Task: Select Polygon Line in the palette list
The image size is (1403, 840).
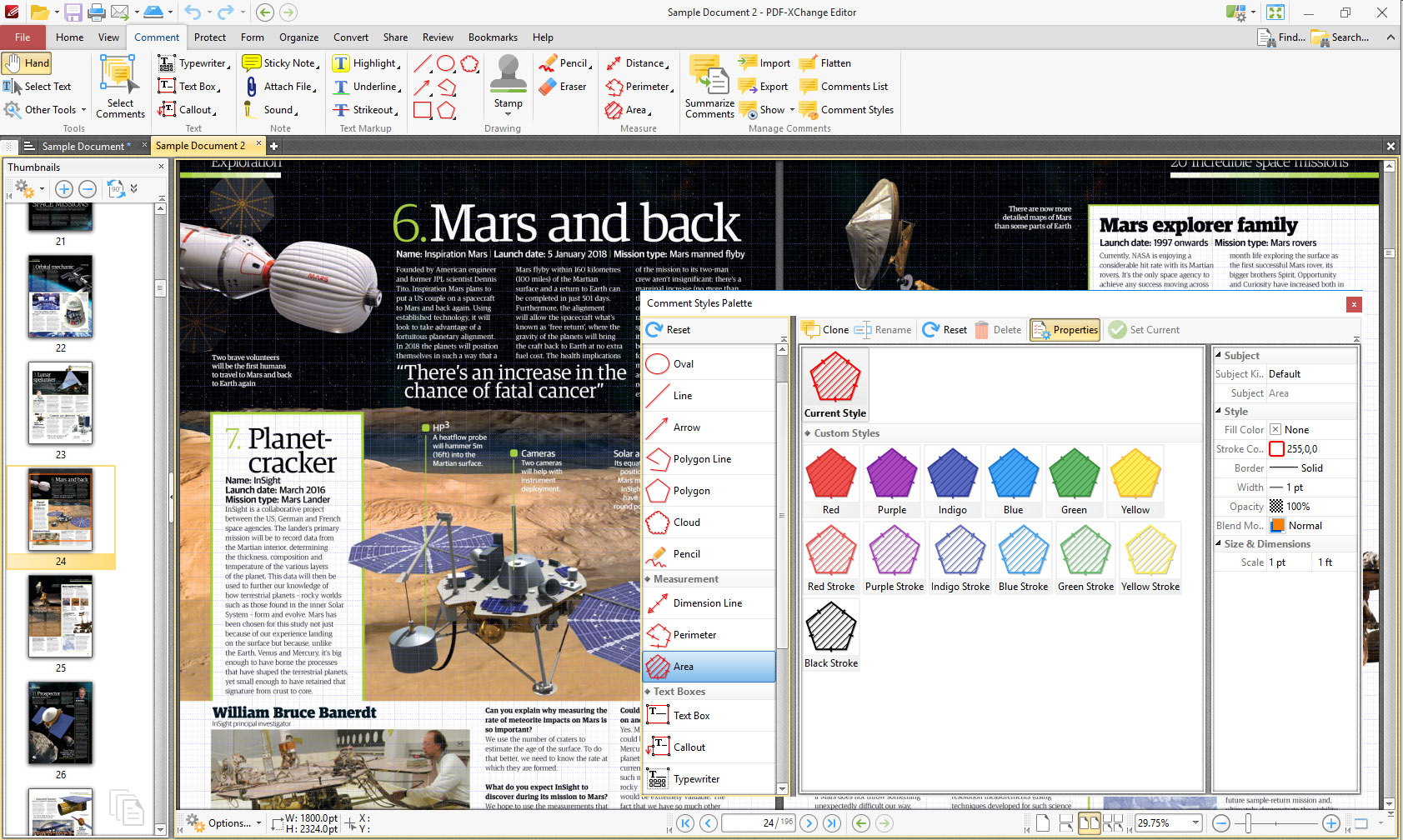Action: coord(709,459)
